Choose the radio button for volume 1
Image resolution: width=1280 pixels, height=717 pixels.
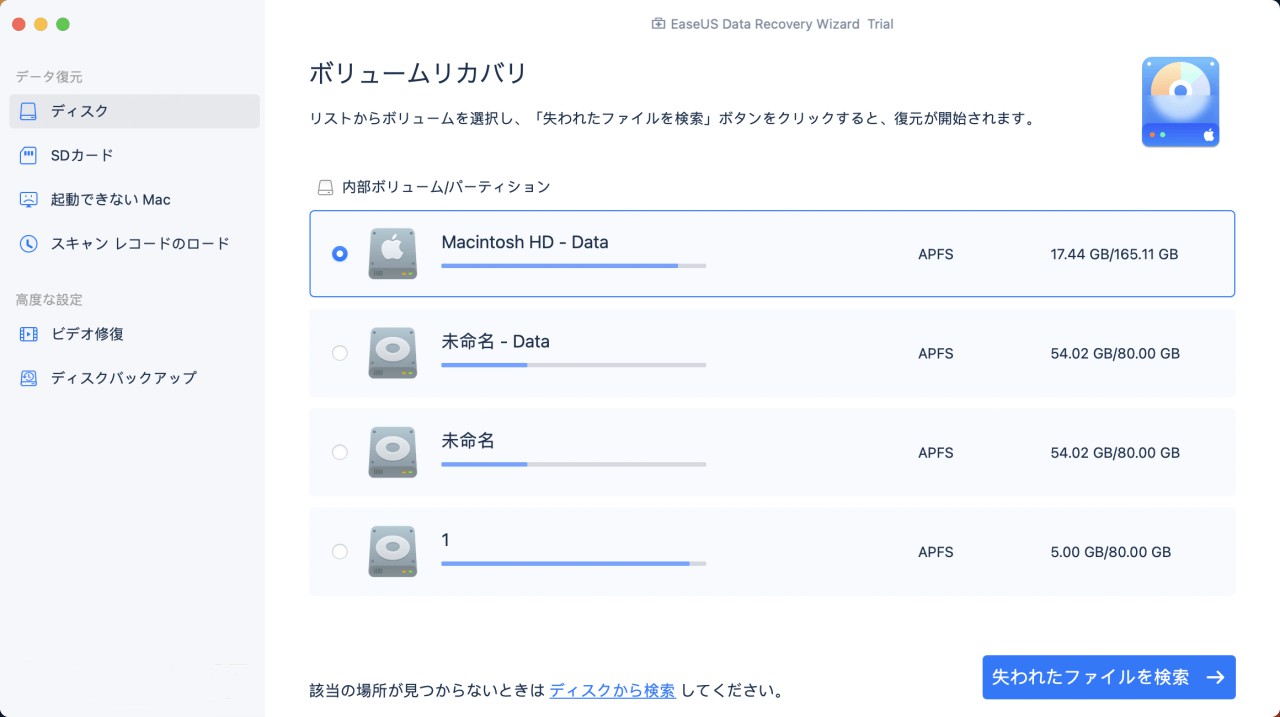(x=340, y=551)
